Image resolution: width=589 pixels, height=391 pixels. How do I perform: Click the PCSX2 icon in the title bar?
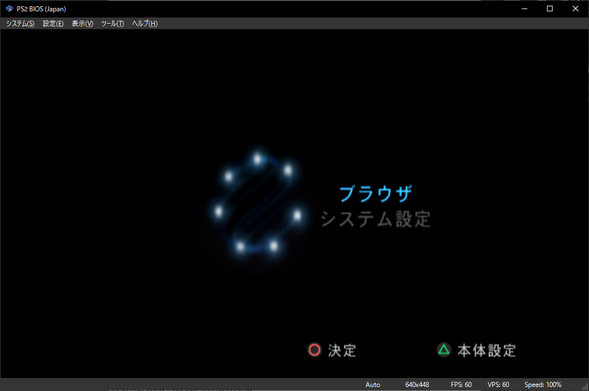9,8
